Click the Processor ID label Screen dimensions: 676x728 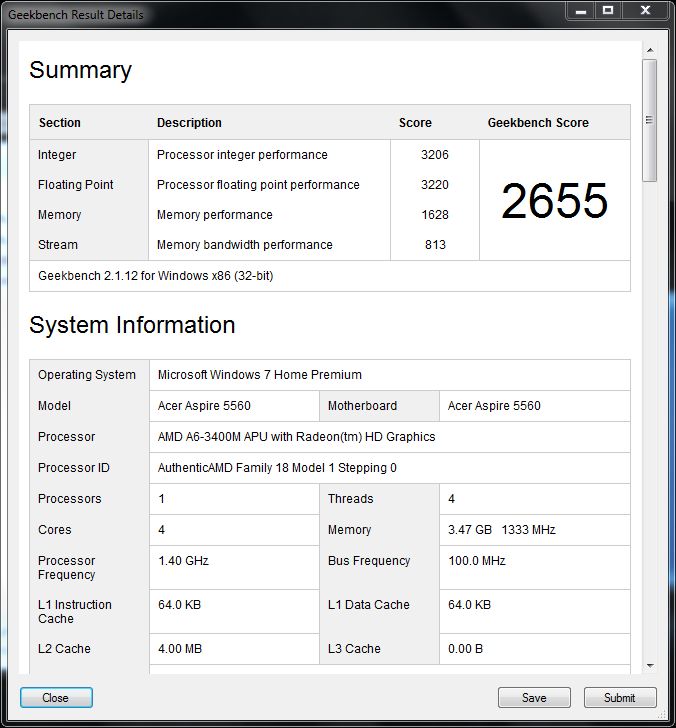click(74, 468)
